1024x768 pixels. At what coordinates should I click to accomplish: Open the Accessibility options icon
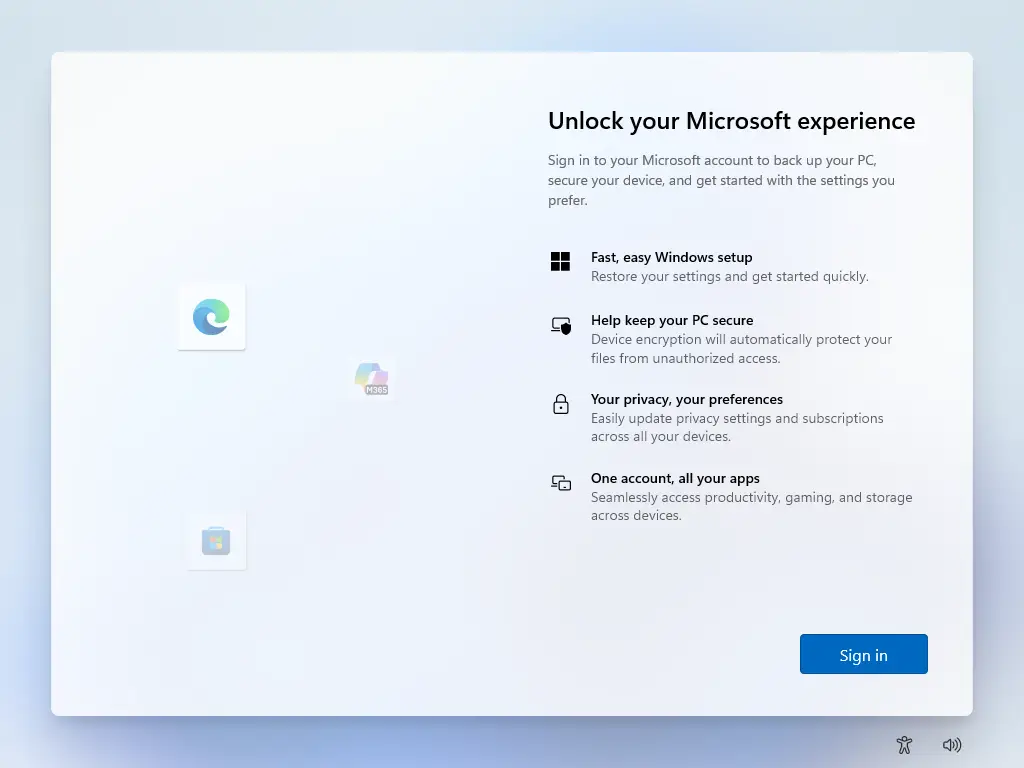tap(904, 744)
